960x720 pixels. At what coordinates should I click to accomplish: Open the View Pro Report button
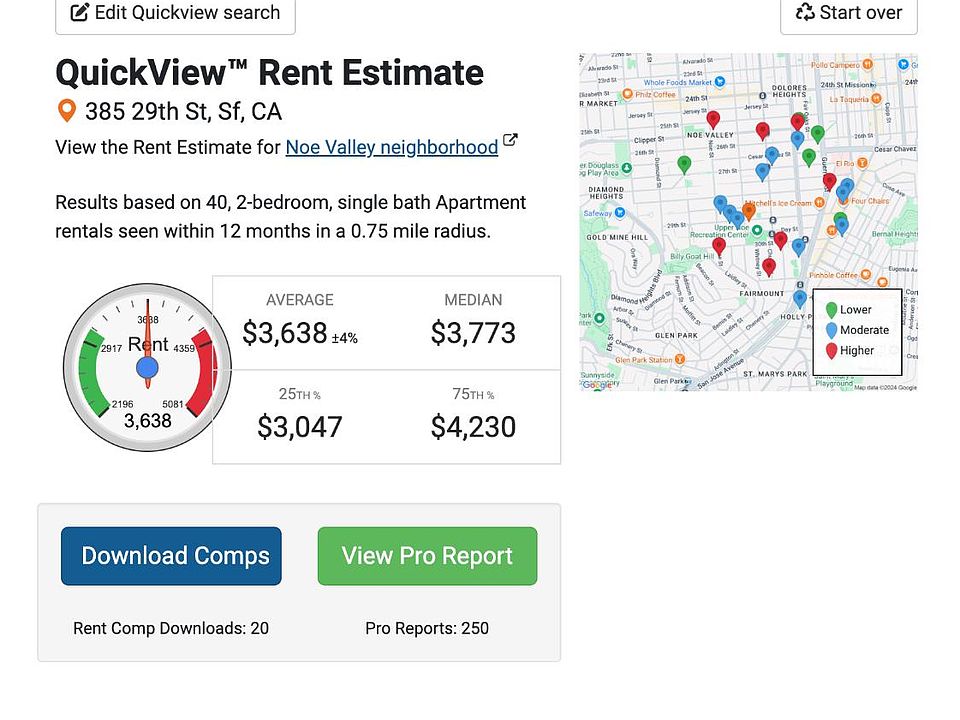click(427, 556)
